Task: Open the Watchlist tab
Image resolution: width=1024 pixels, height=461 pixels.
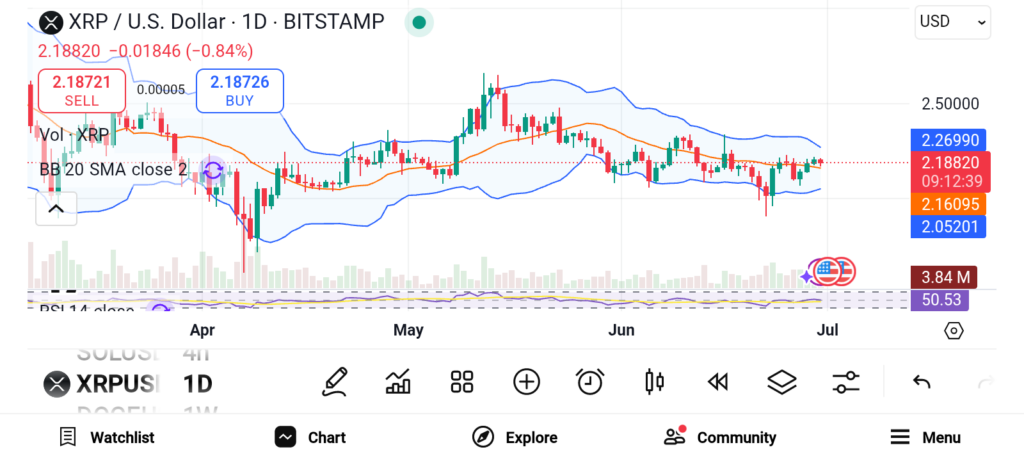Action: (x=106, y=437)
